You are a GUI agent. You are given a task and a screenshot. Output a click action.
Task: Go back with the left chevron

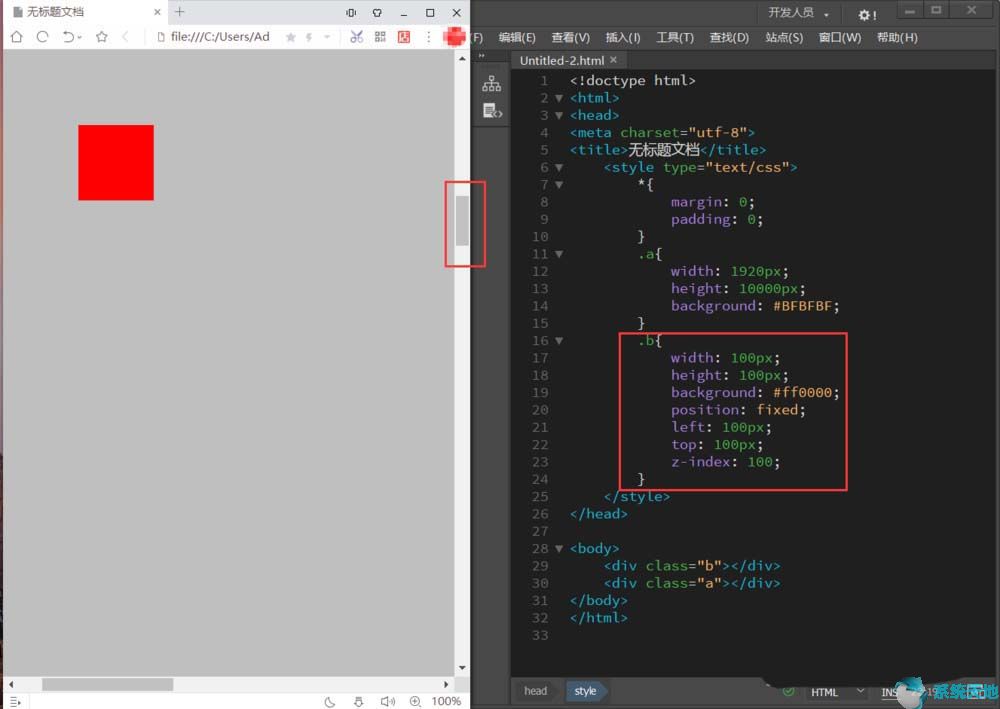[x=125, y=37]
